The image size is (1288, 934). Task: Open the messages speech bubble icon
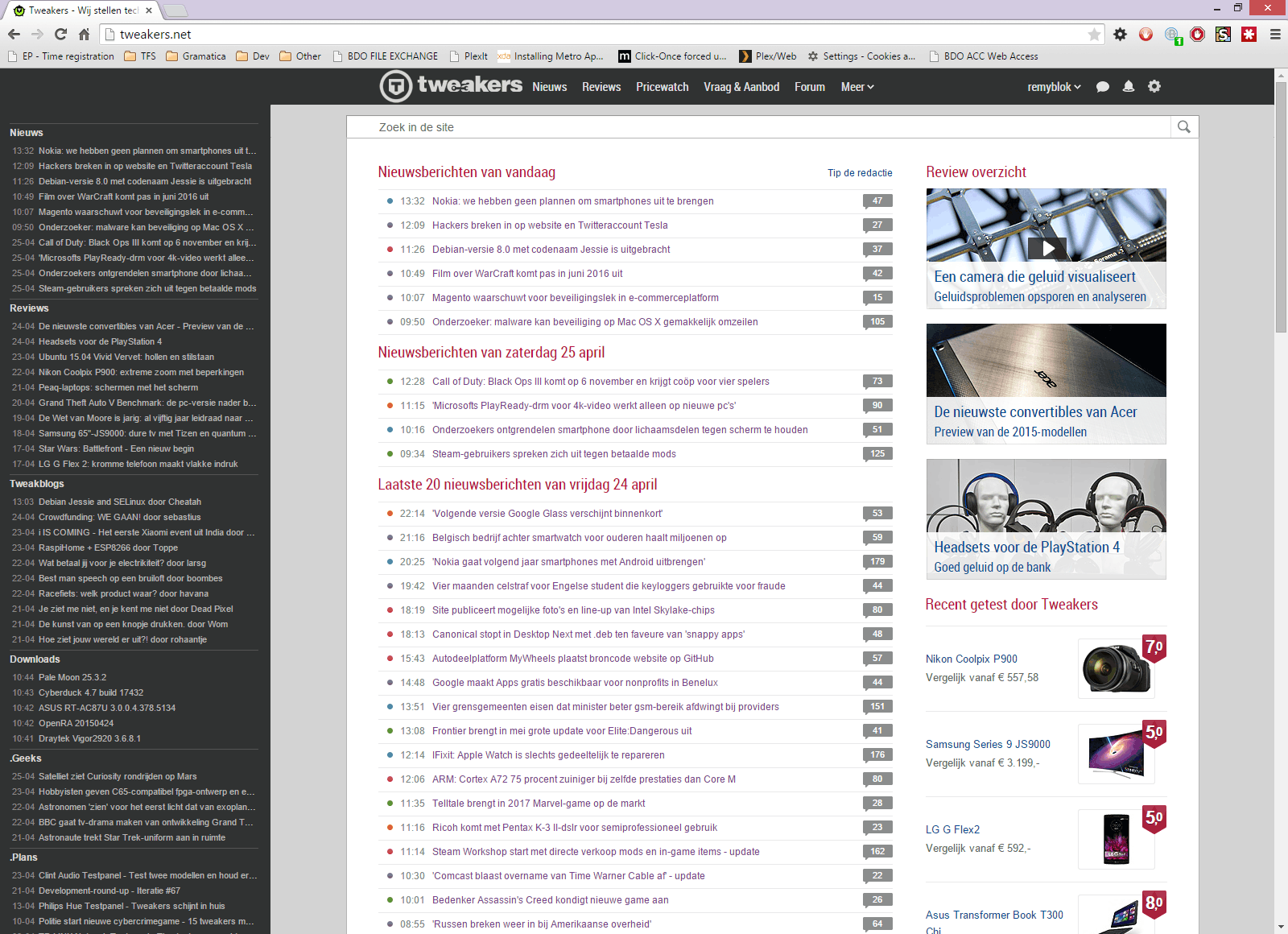(1103, 87)
